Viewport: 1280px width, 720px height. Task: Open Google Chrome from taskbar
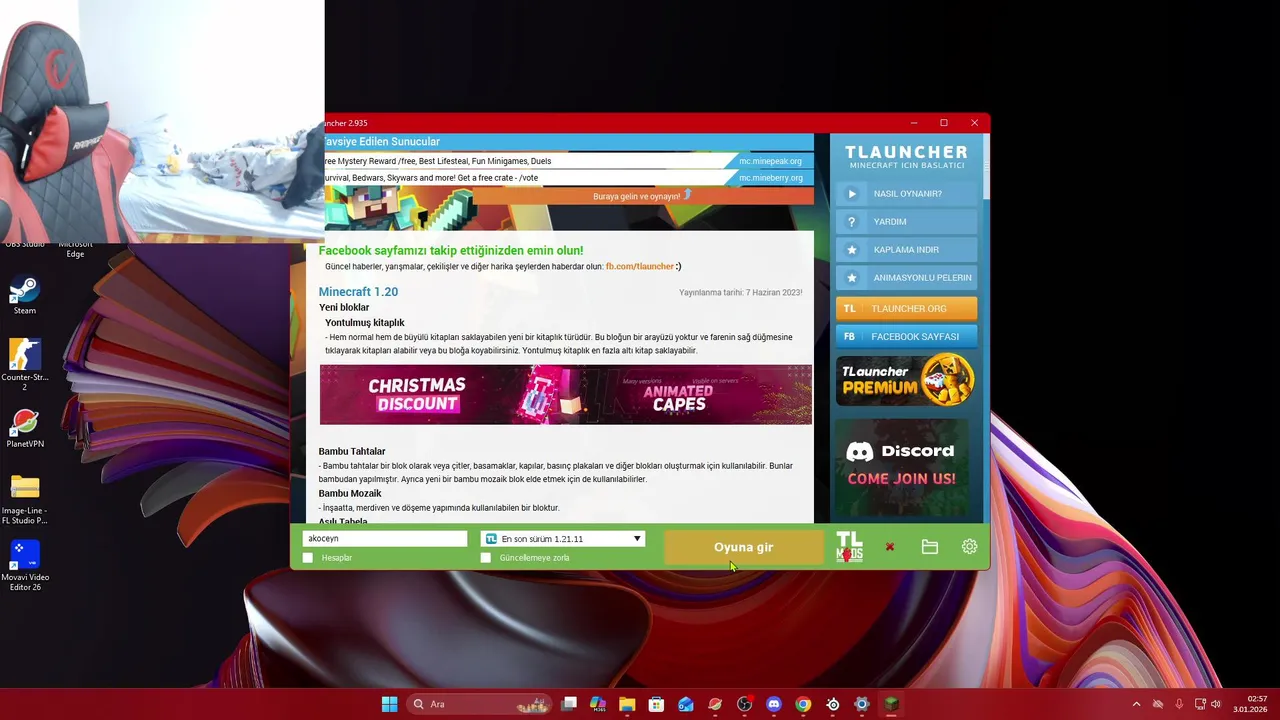[803, 704]
